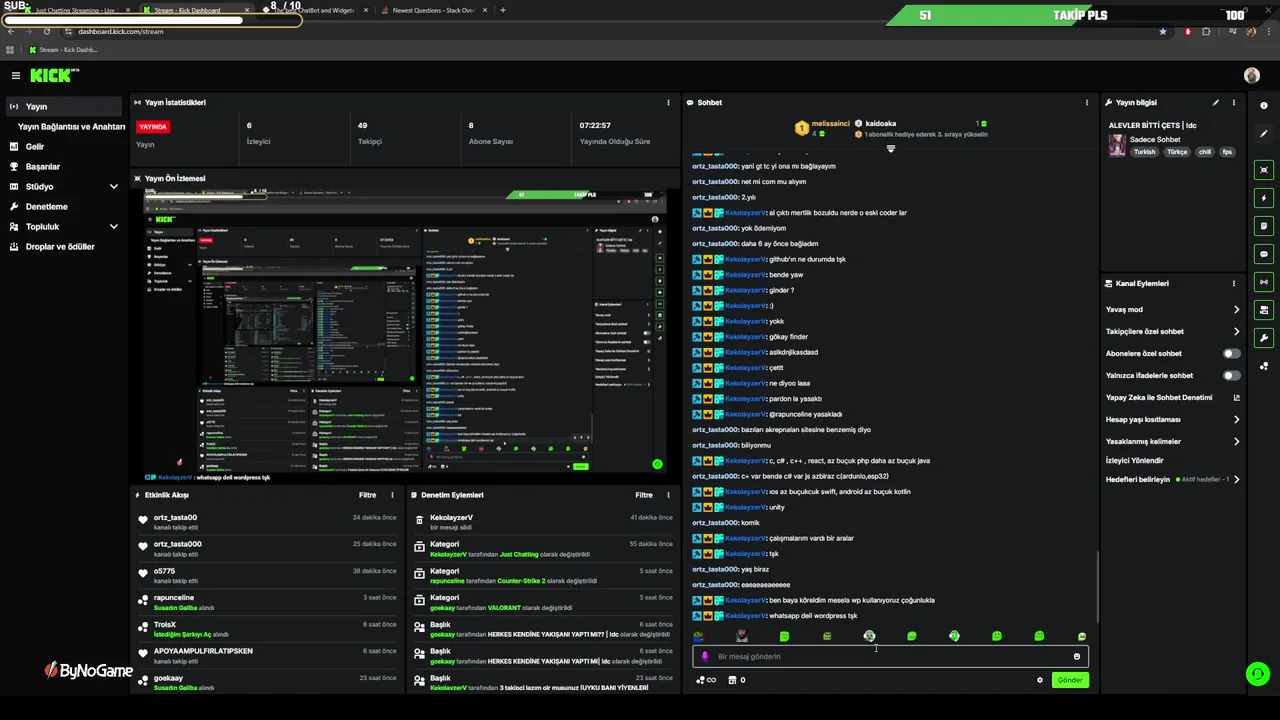Toggle Yalnızca ifadelerle sohbet switch
Image resolution: width=1280 pixels, height=720 pixels.
coord(1232,375)
